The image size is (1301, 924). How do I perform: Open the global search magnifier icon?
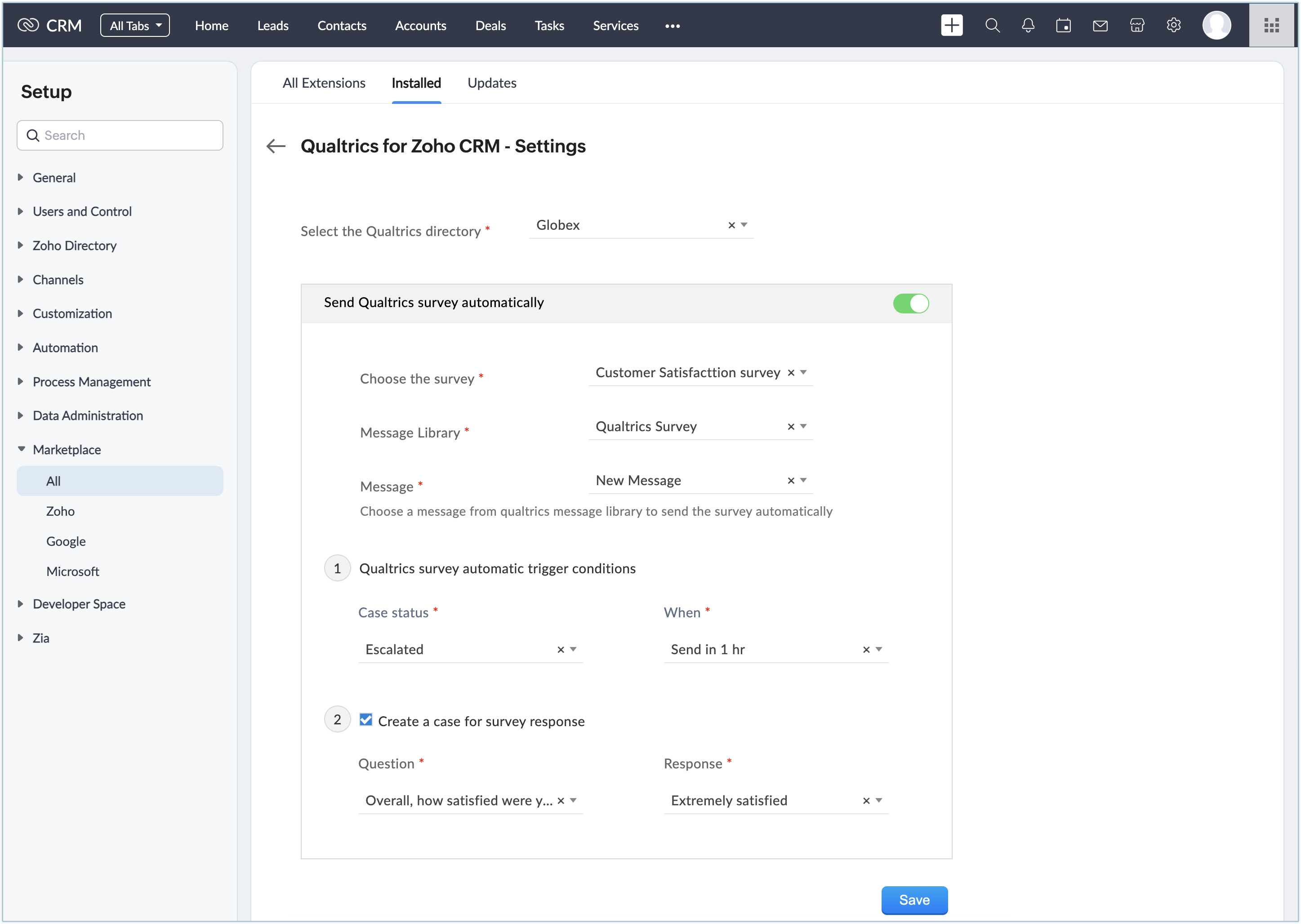pos(992,26)
